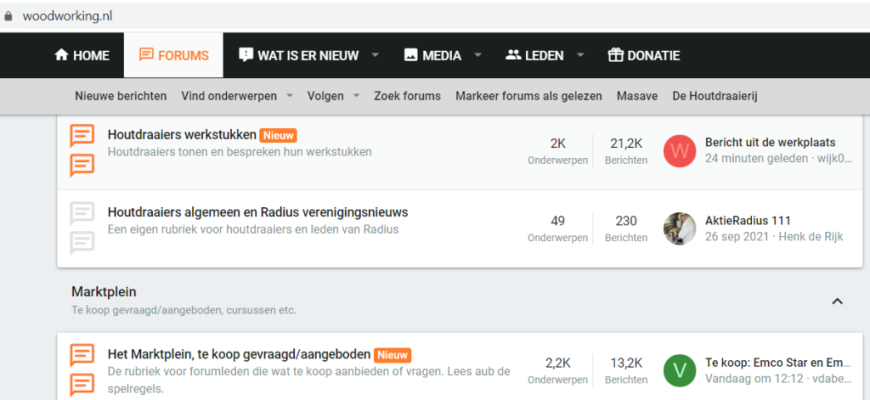Viewport: 870px width, 400px height.
Task: Open the Vind onderwerpen dropdown arrow
Action: coord(290,96)
